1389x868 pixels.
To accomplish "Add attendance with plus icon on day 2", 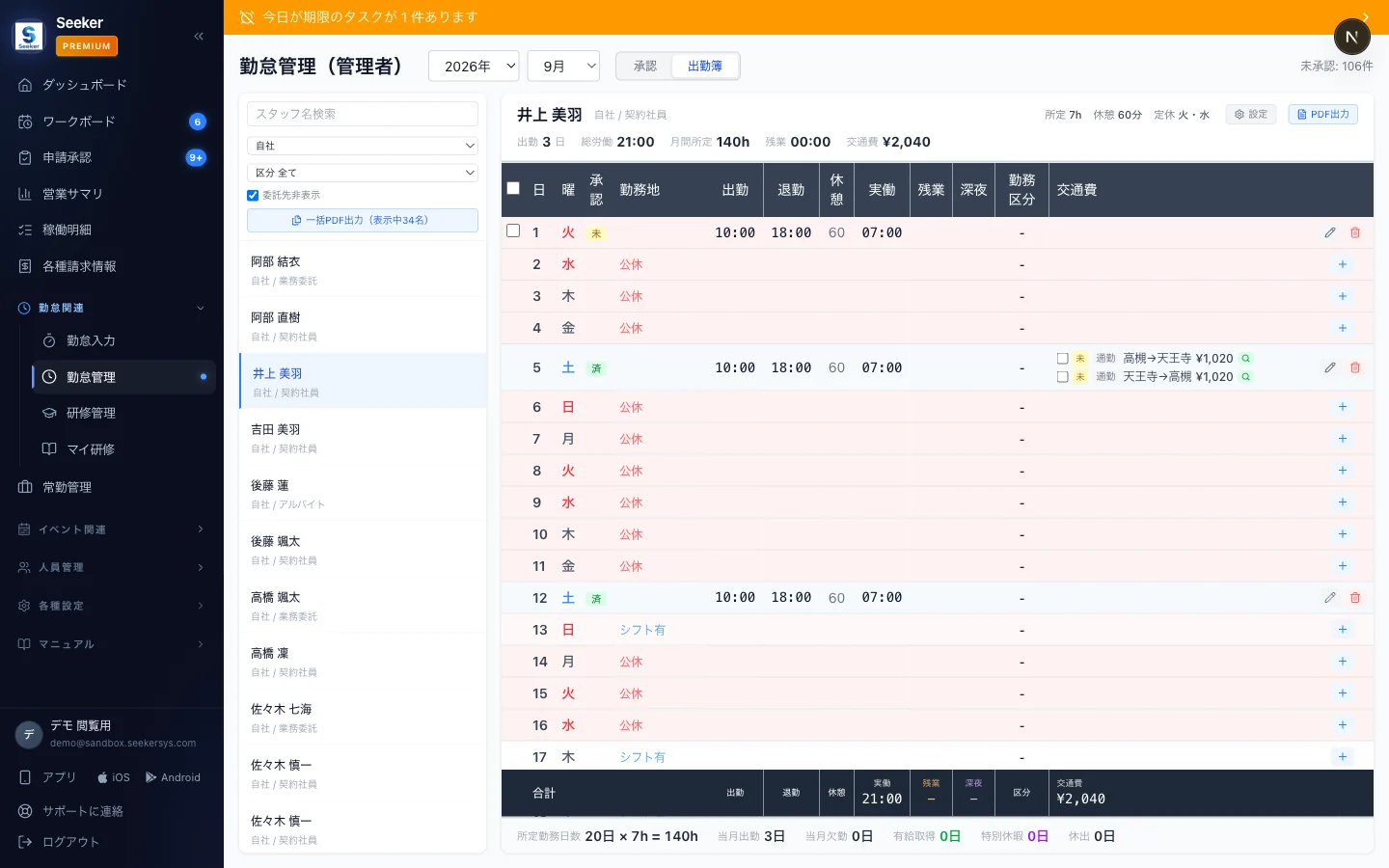I will 1343,264.
